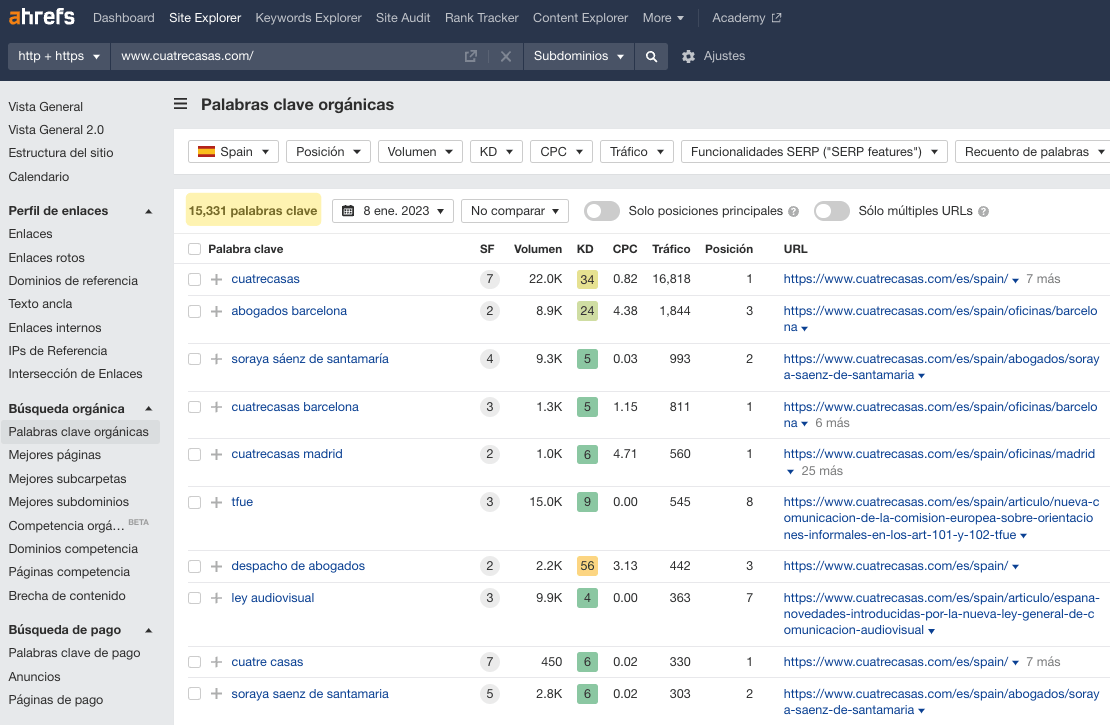This screenshot has width=1110, height=725.
Task: Check the 'cuatrecasas madrid' row checkbox
Action: pos(195,453)
